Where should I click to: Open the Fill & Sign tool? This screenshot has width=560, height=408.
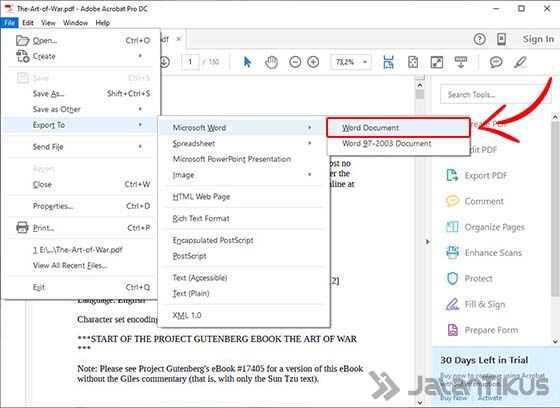point(475,304)
